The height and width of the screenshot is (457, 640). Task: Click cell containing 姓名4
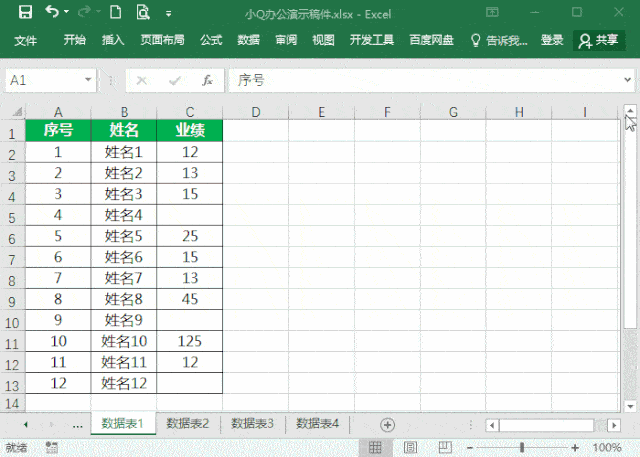(124, 215)
